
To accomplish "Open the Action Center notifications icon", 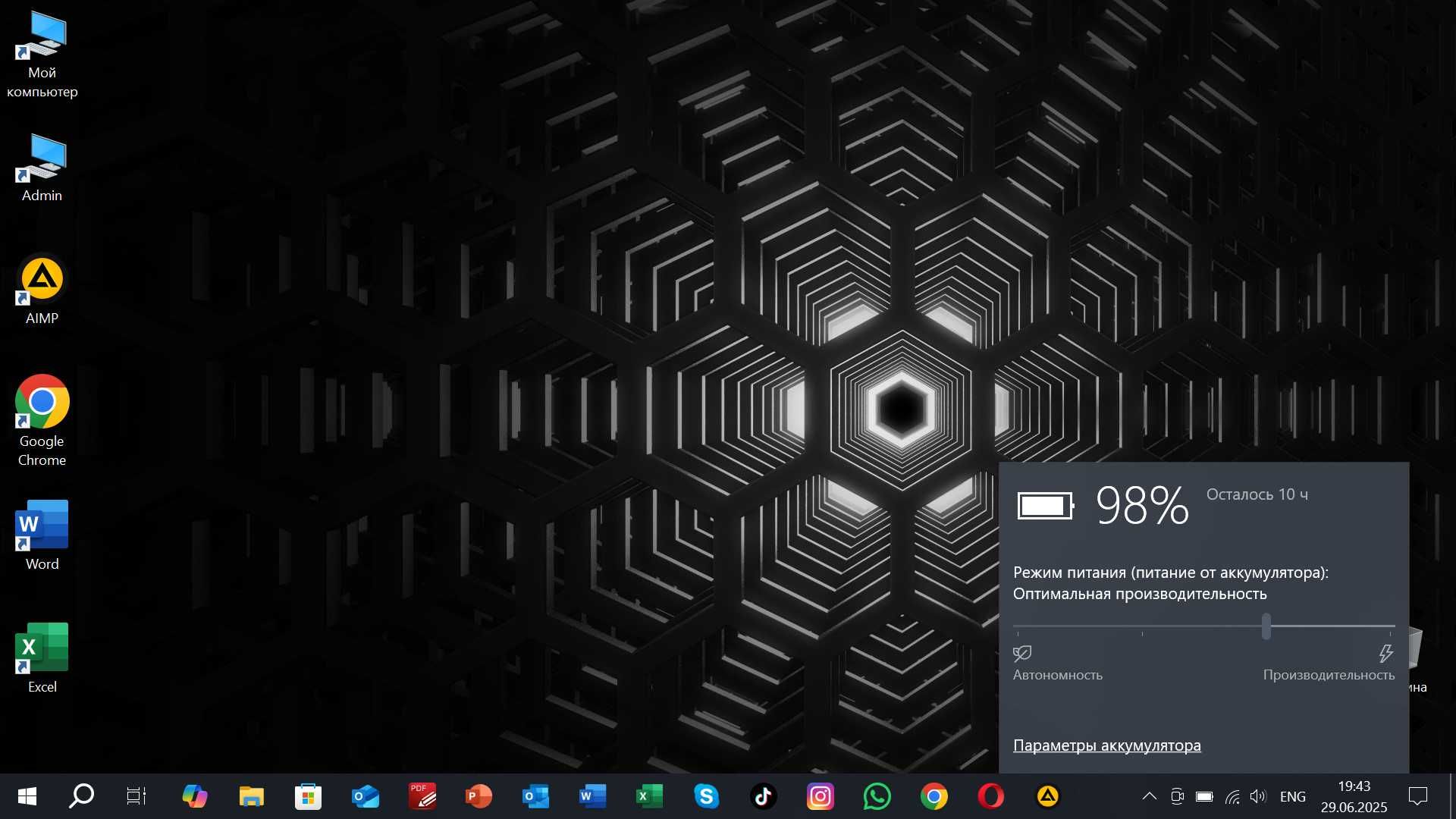I will point(1418,796).
